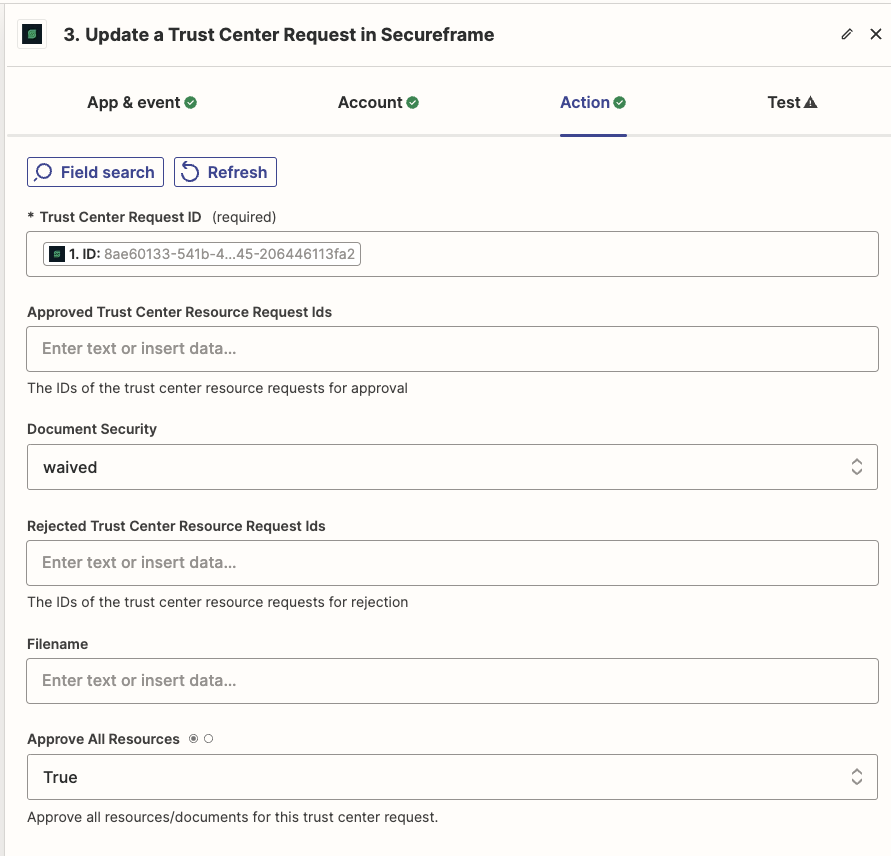Click the Document Security up-down chevron arrows
This screenshot has width=891, height=856.
[857, 467]
